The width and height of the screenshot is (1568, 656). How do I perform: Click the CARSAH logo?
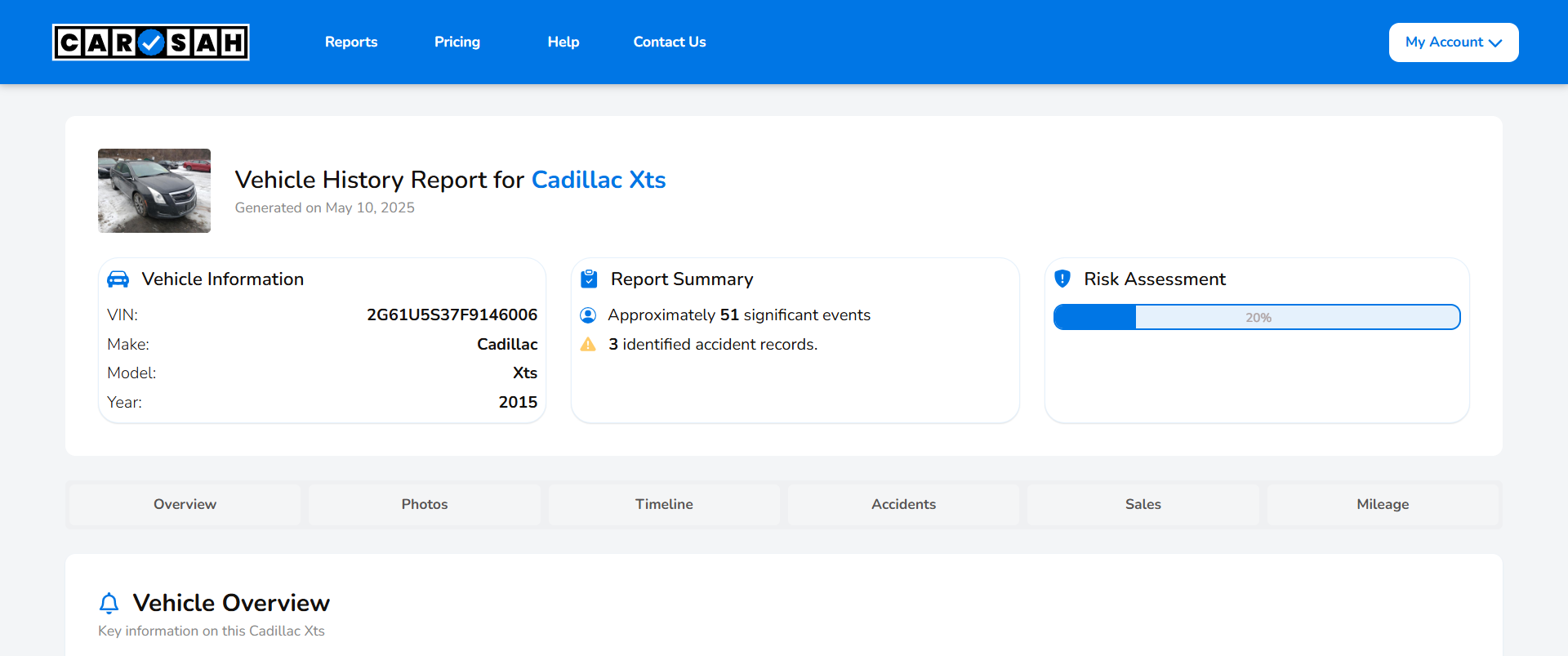coord(151,42)
